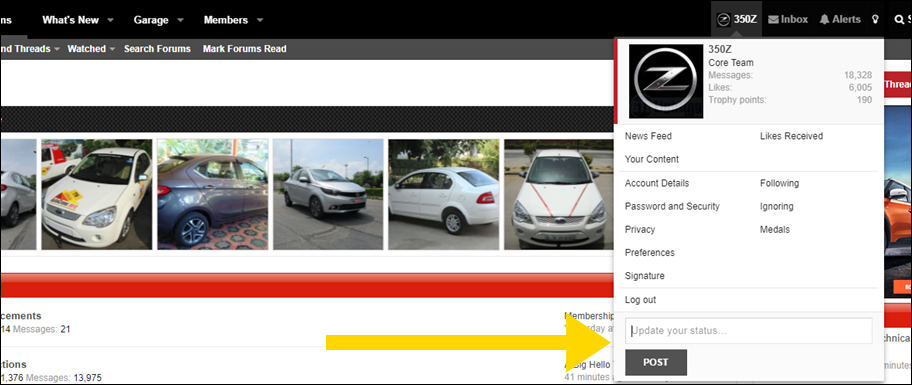Click the 350Z avatar in navbar
The height and width of the screenshot is (385, 912).
coord(724,19)
